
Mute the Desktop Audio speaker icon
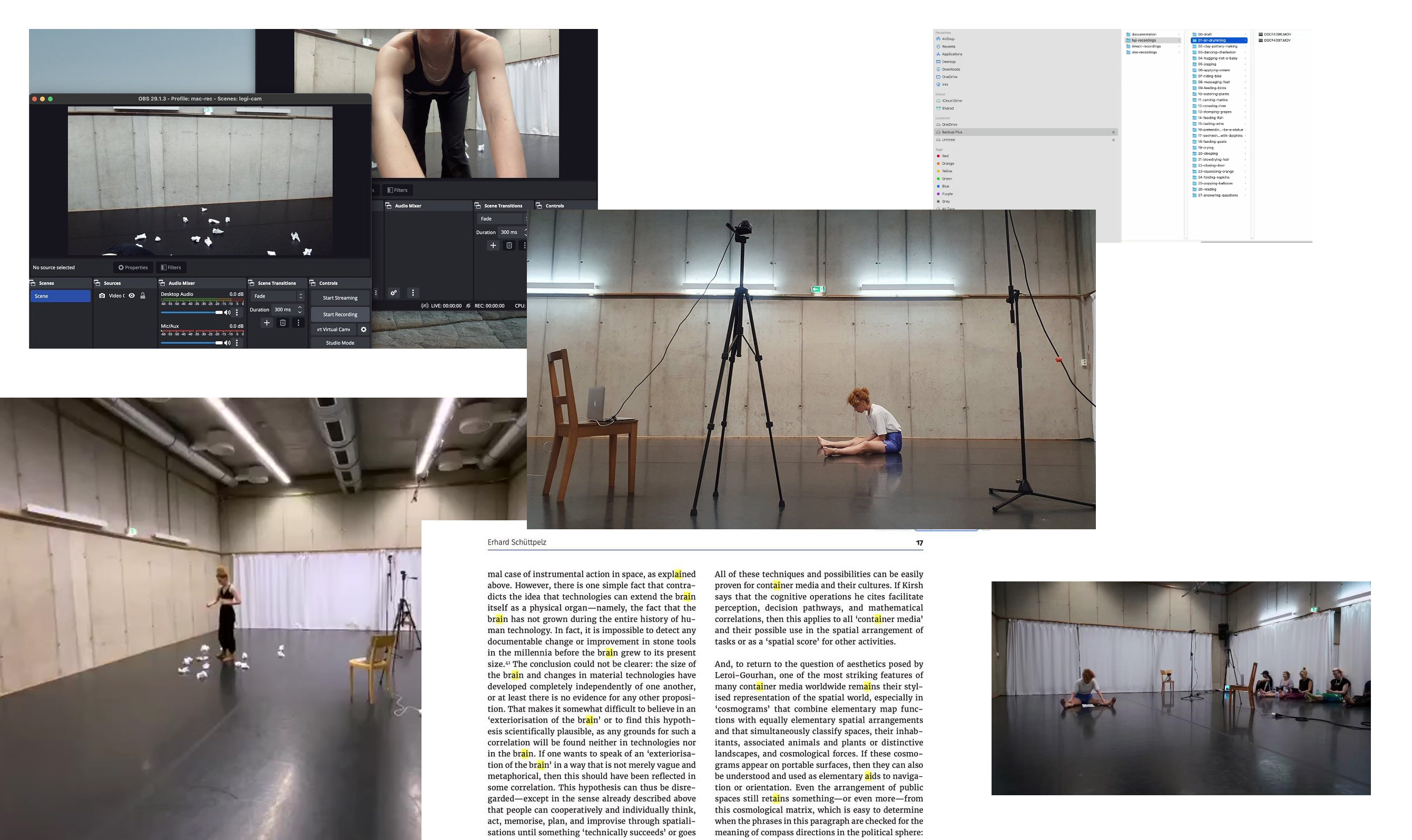coord(228,312)
